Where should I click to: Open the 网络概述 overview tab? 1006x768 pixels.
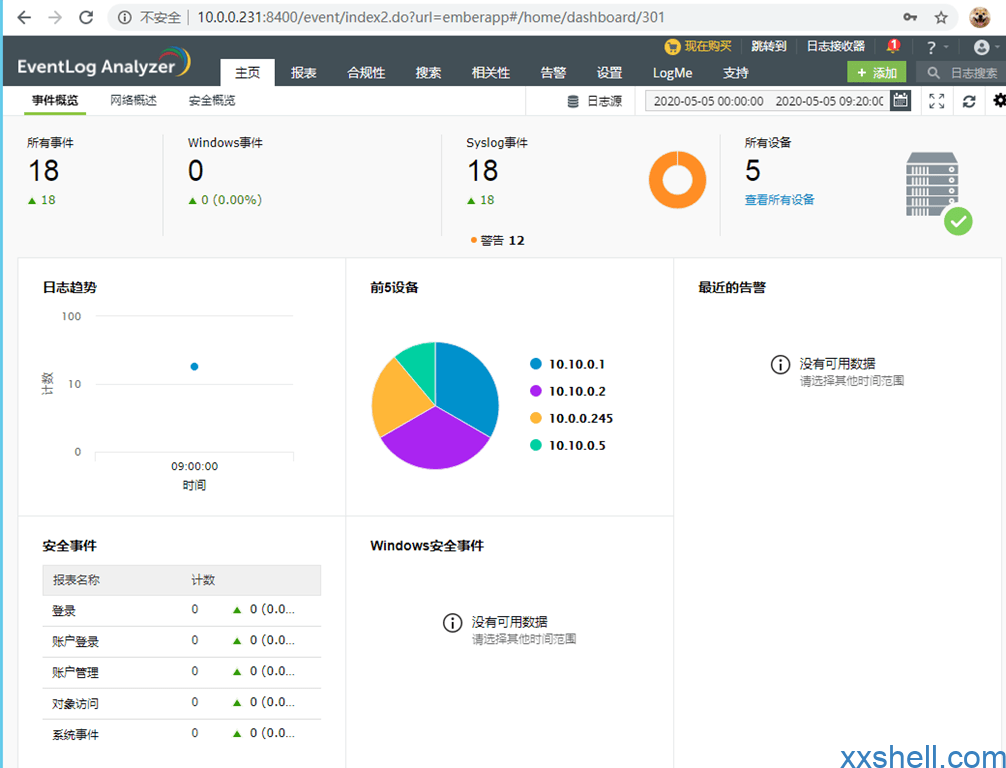pos(133,100)
